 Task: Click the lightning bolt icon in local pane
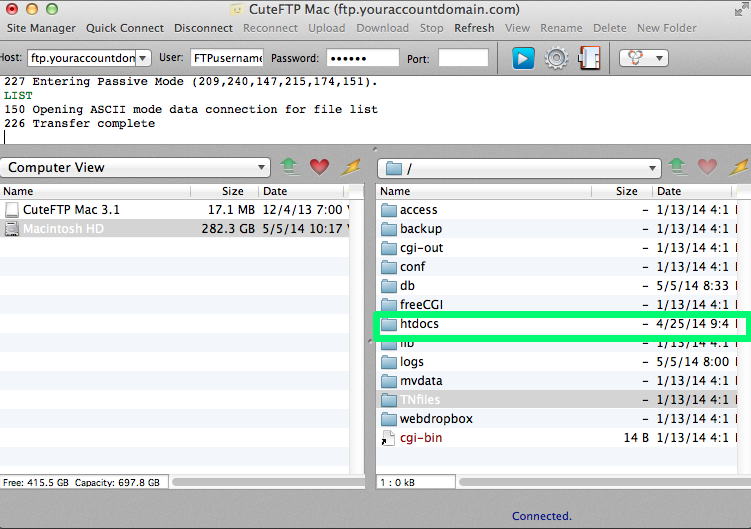point(352,167)
